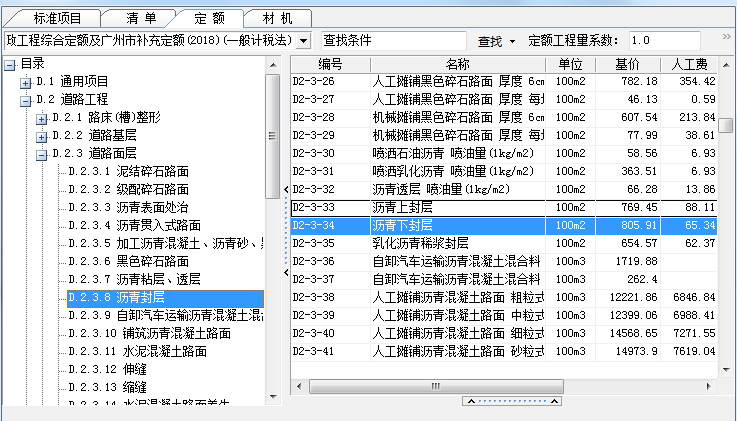The image size is (737, 421).
Task: Click table scroll down arrow
Action: 726,370
